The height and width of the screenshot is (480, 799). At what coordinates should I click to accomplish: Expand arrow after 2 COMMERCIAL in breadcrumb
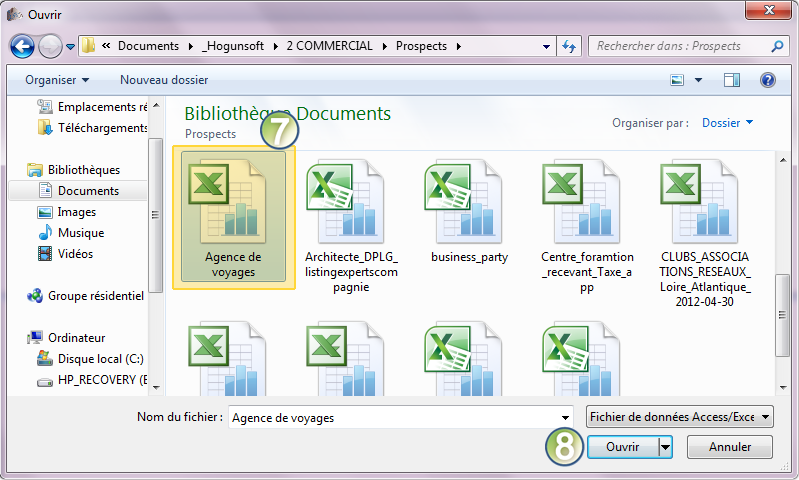384,46
